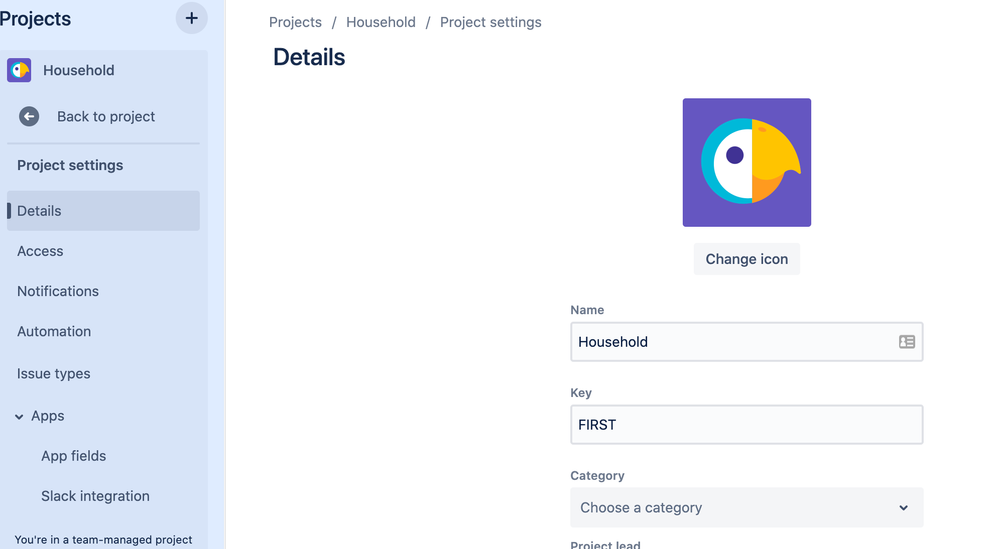Open the Choose a category dropdown
Viewport: 999px width, 549px height.
coord(747,508)
